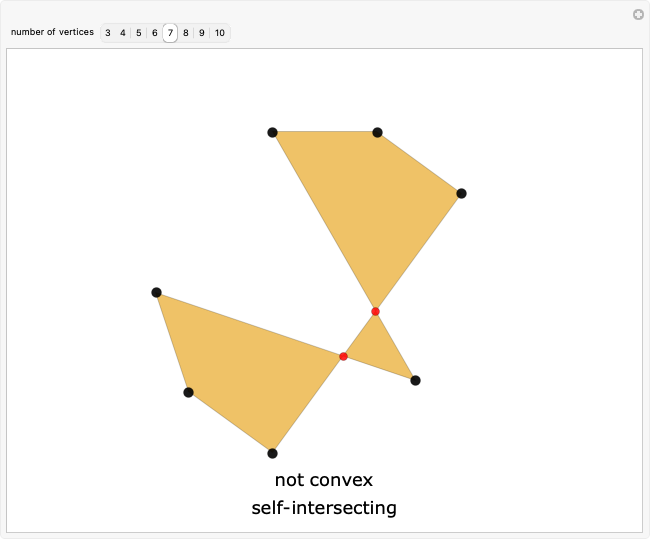Click the upper red intersection point
The width and height of the screenshot is (650, 540).
pyautogui.click(x=375, y=312)
